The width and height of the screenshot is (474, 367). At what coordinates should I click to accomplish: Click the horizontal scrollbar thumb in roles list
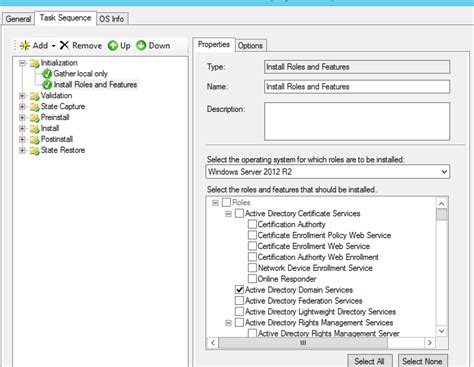coord(303,343)
